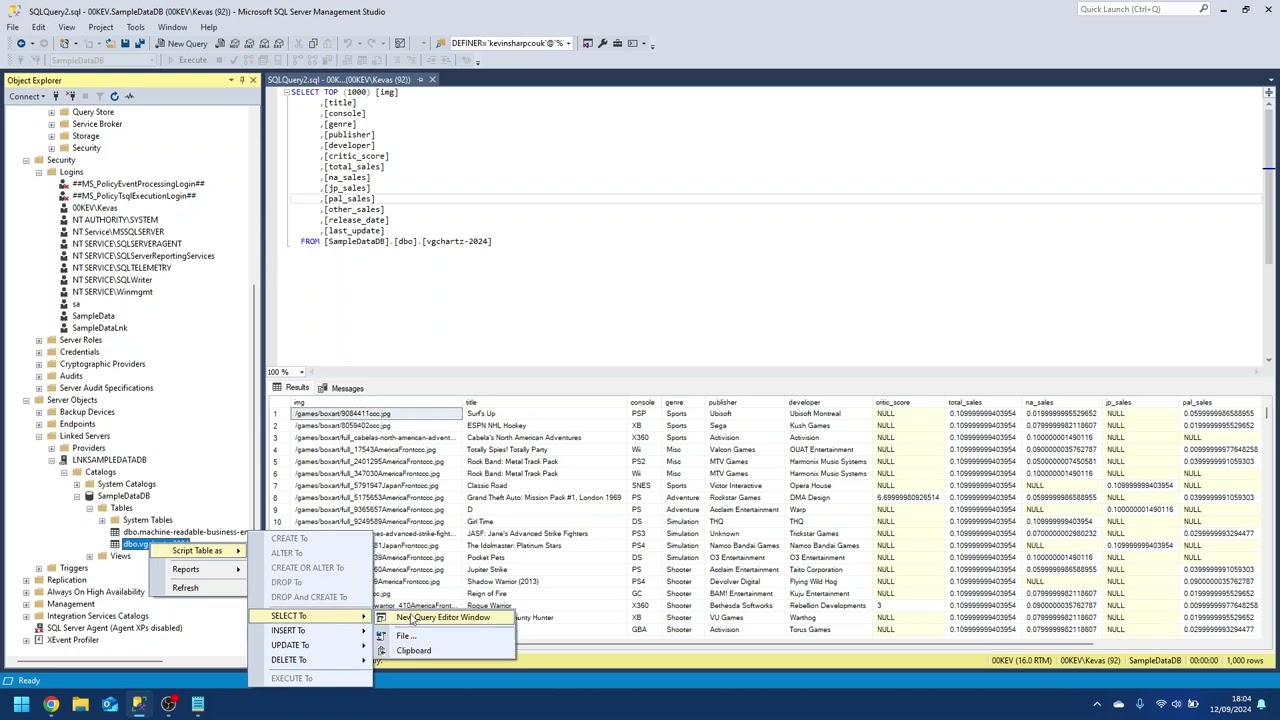Open File Explorer from the taskbar

(x=80, y=704)
